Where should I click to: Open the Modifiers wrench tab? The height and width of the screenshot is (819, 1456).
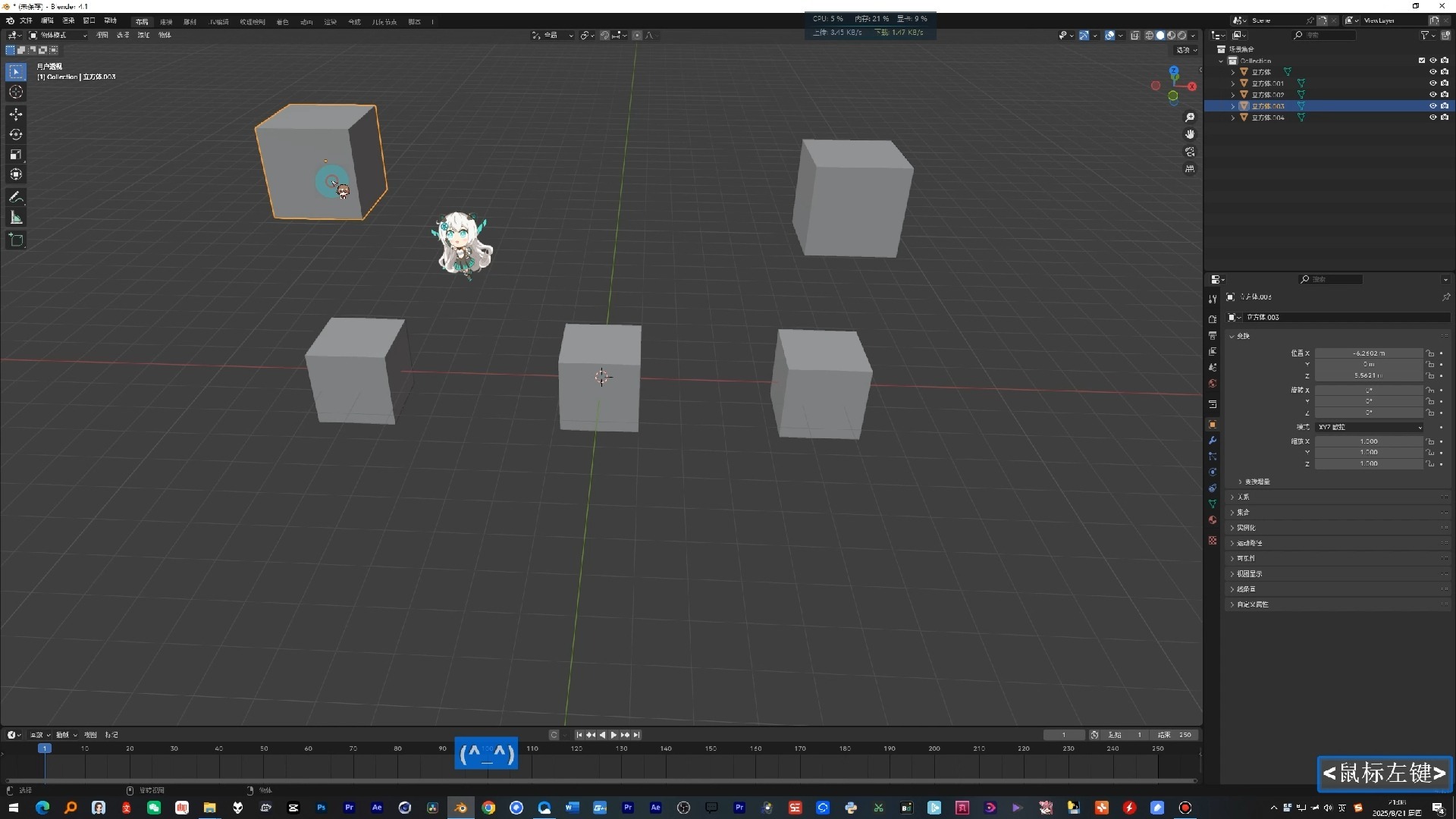(x=1213, y=441)
